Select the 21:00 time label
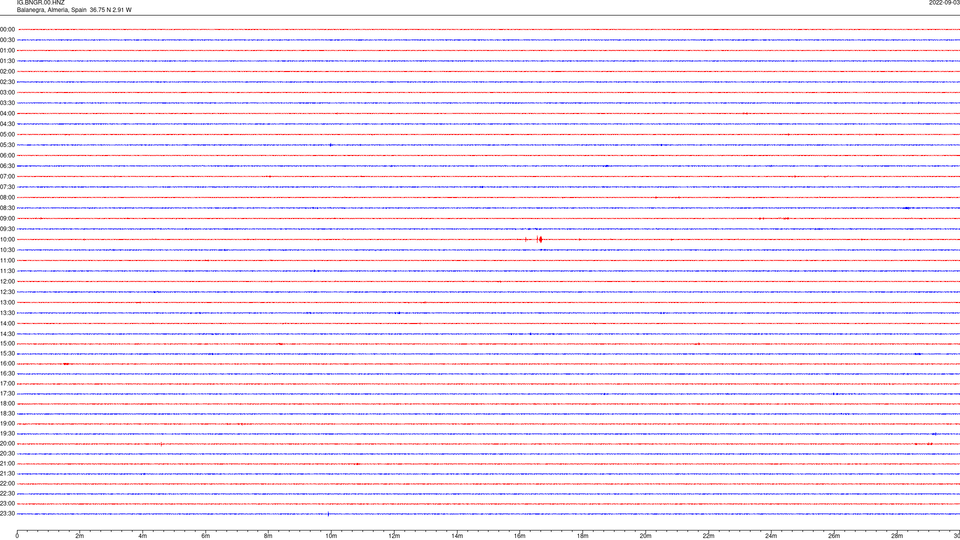 [7, 463]
